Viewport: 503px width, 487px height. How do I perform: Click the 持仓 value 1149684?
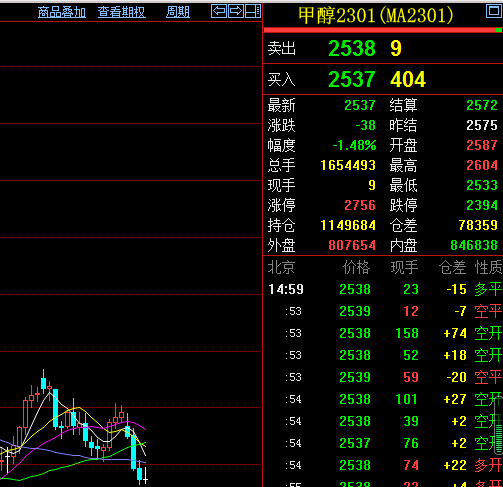pyautogui.click(x=348, y=225)
